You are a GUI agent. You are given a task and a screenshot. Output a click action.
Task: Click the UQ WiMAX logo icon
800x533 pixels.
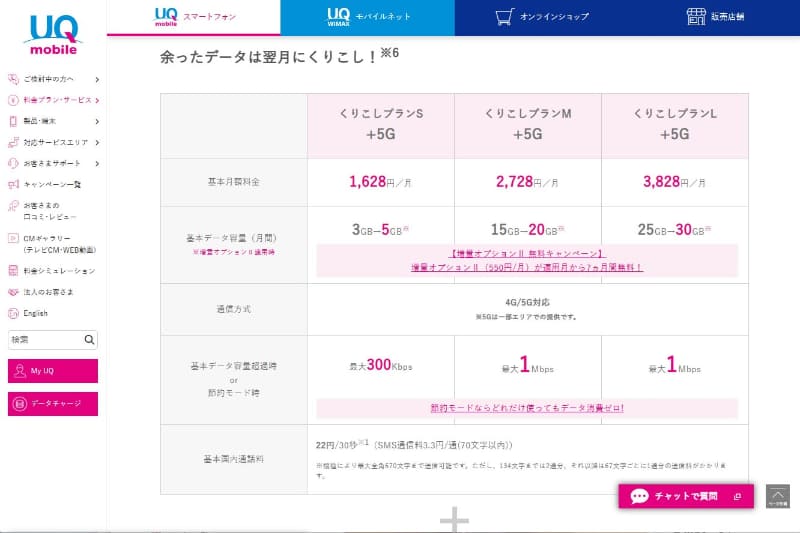338,17
